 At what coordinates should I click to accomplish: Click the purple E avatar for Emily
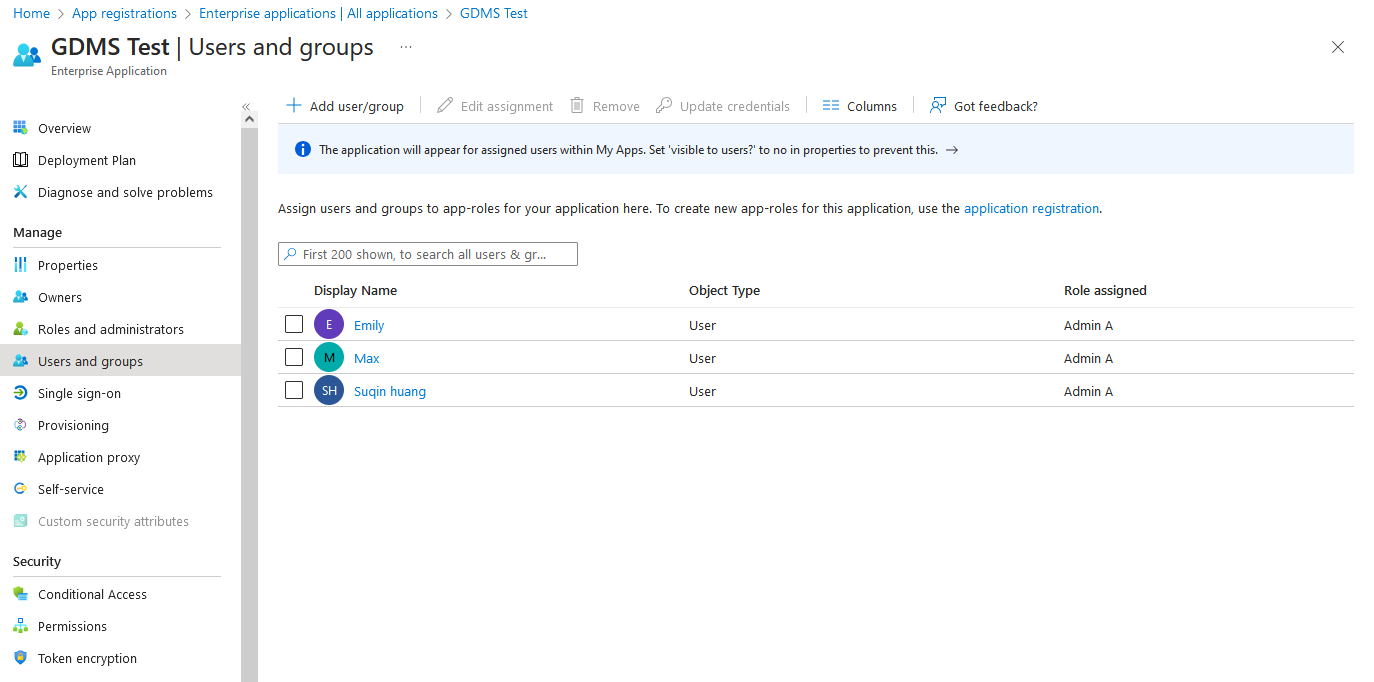tap(329, 325)
